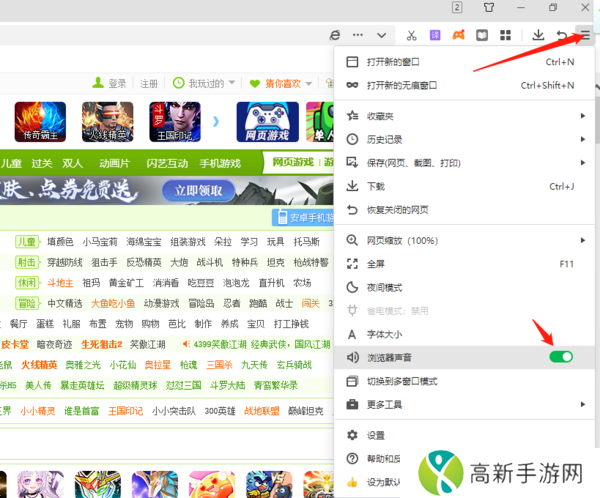Open the downloads arrow icon in toolbar
The image size is (600, 498).
click(538, 35)
